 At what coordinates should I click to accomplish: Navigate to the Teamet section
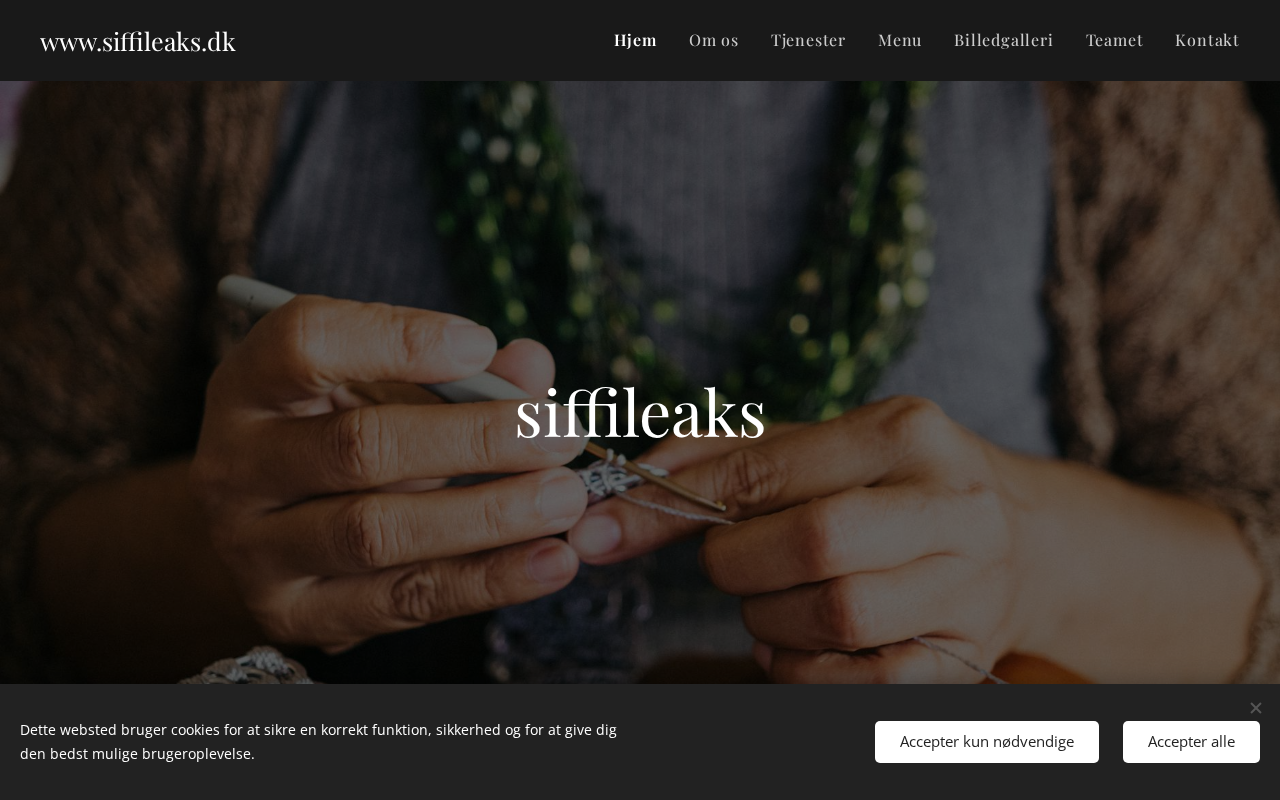click(x=1114, y=40)
